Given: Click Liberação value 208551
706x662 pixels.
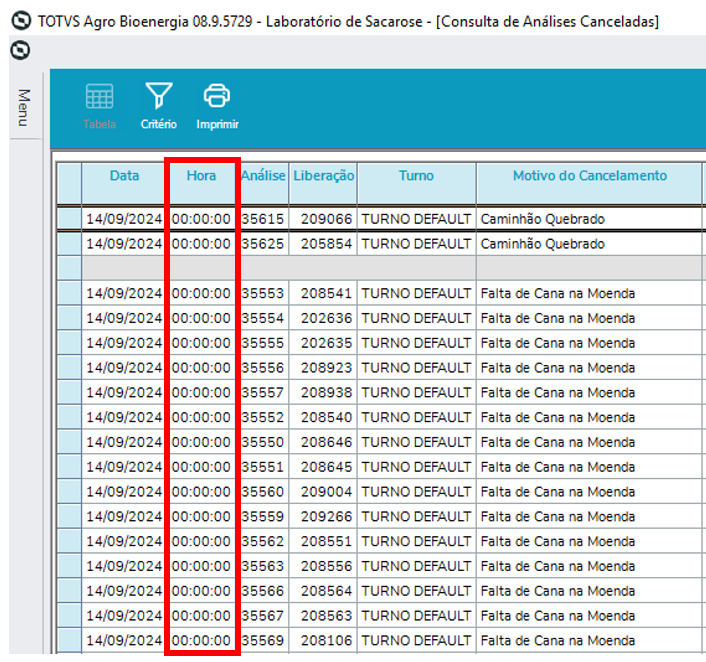Looking at the screenshot, I should (326, 541).
